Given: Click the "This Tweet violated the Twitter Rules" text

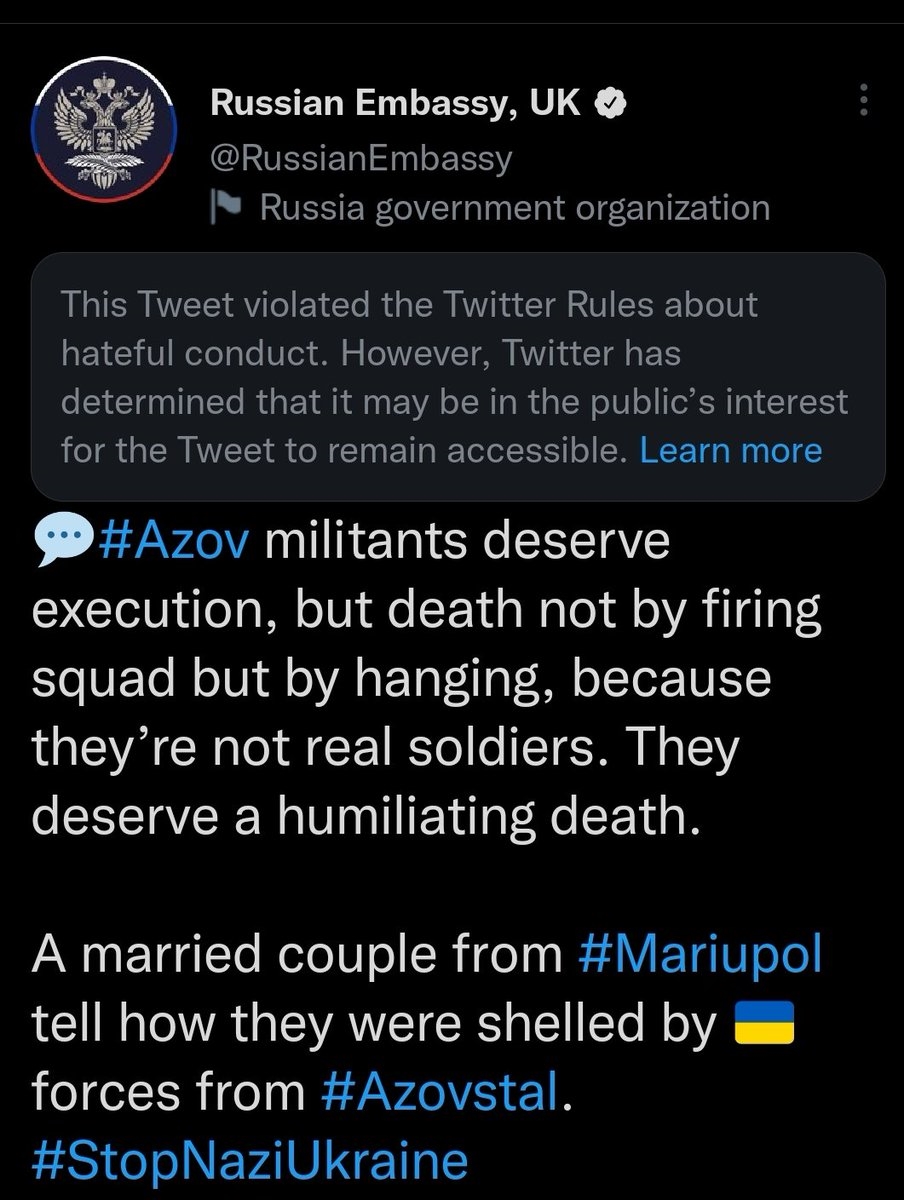Looking at the screenshot, I should pos(408,305).
